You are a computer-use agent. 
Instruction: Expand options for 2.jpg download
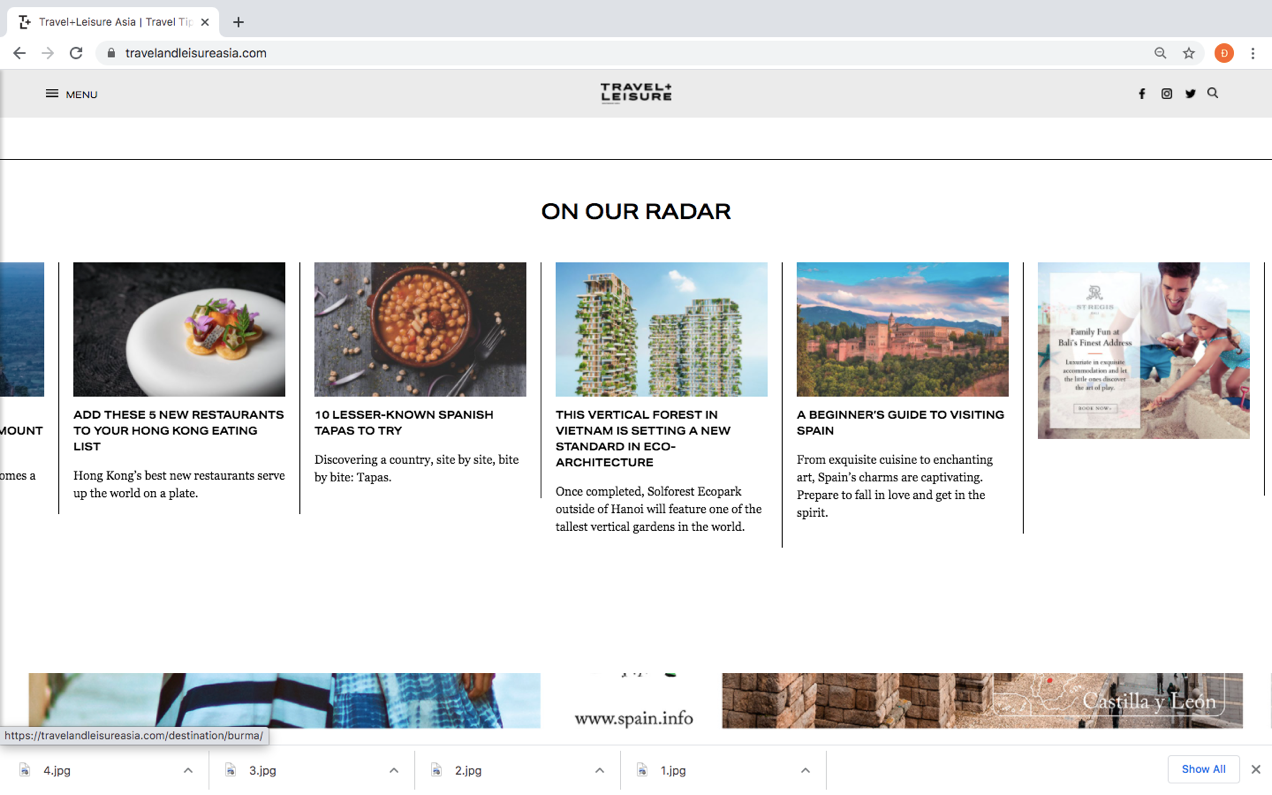click(600, 770)
